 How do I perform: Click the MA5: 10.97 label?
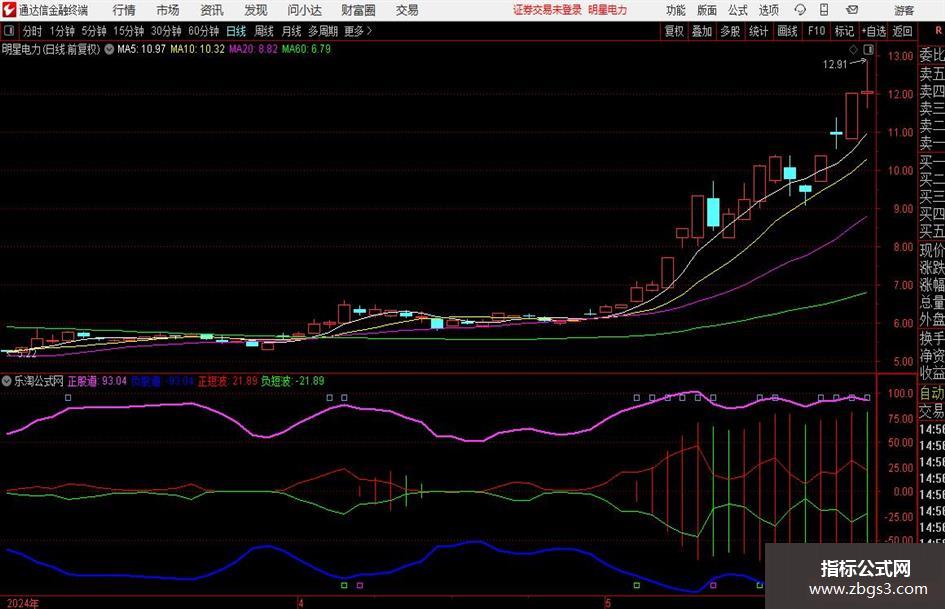[x=141, y=49]
